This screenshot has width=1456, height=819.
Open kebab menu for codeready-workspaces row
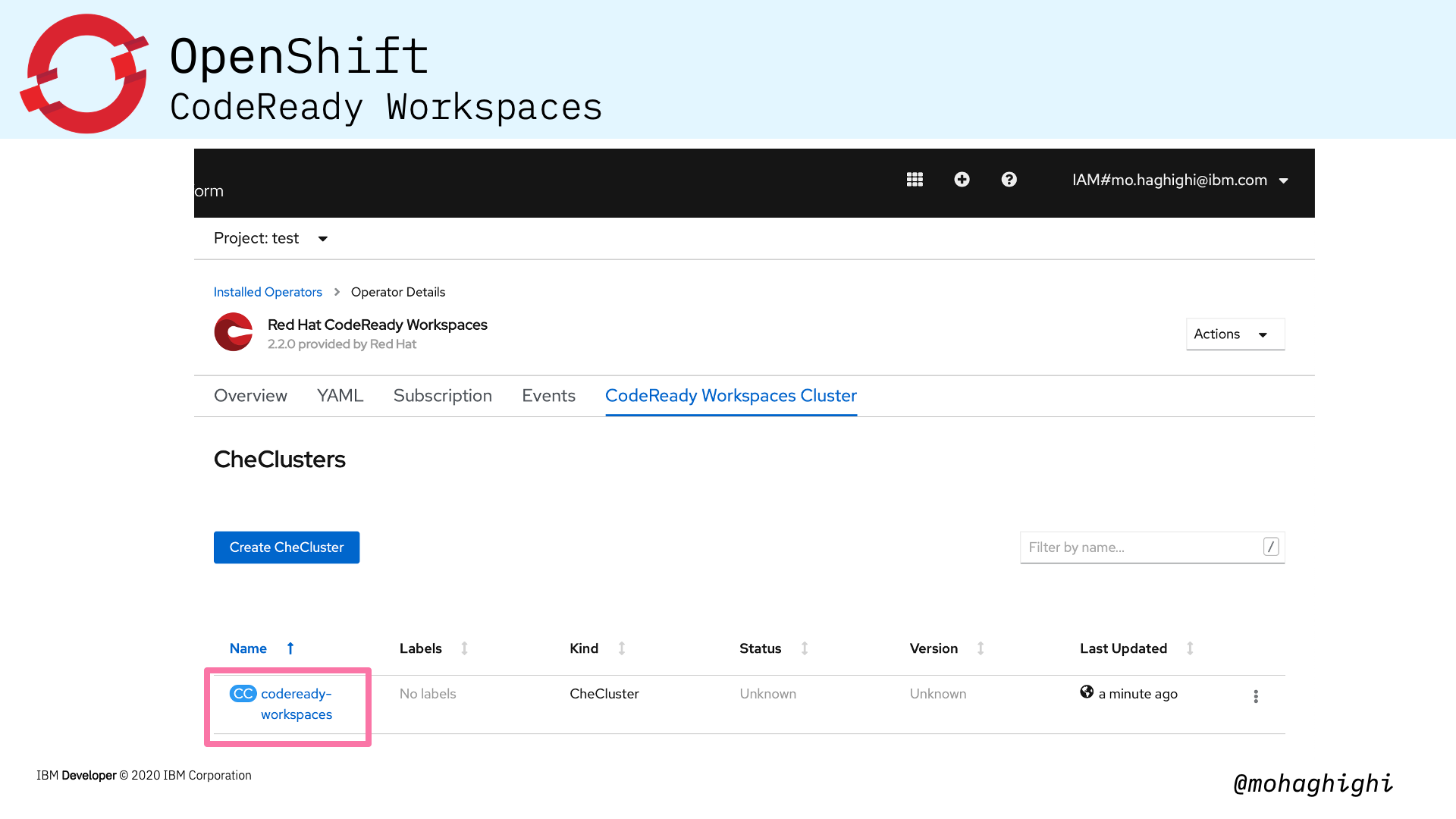[x=1256, y=696]
